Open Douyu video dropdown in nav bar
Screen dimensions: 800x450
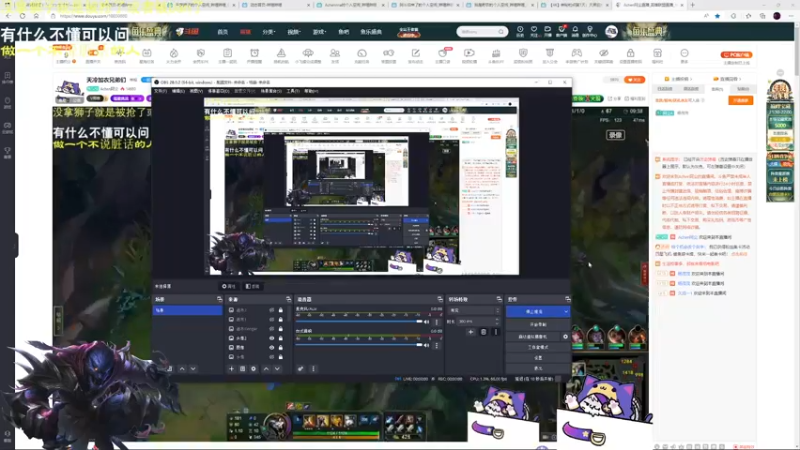click(x=293, y=32)
